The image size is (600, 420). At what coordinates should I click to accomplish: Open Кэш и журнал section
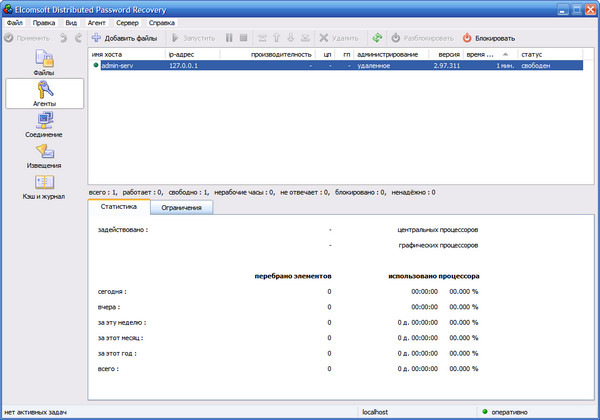point(43,186)
